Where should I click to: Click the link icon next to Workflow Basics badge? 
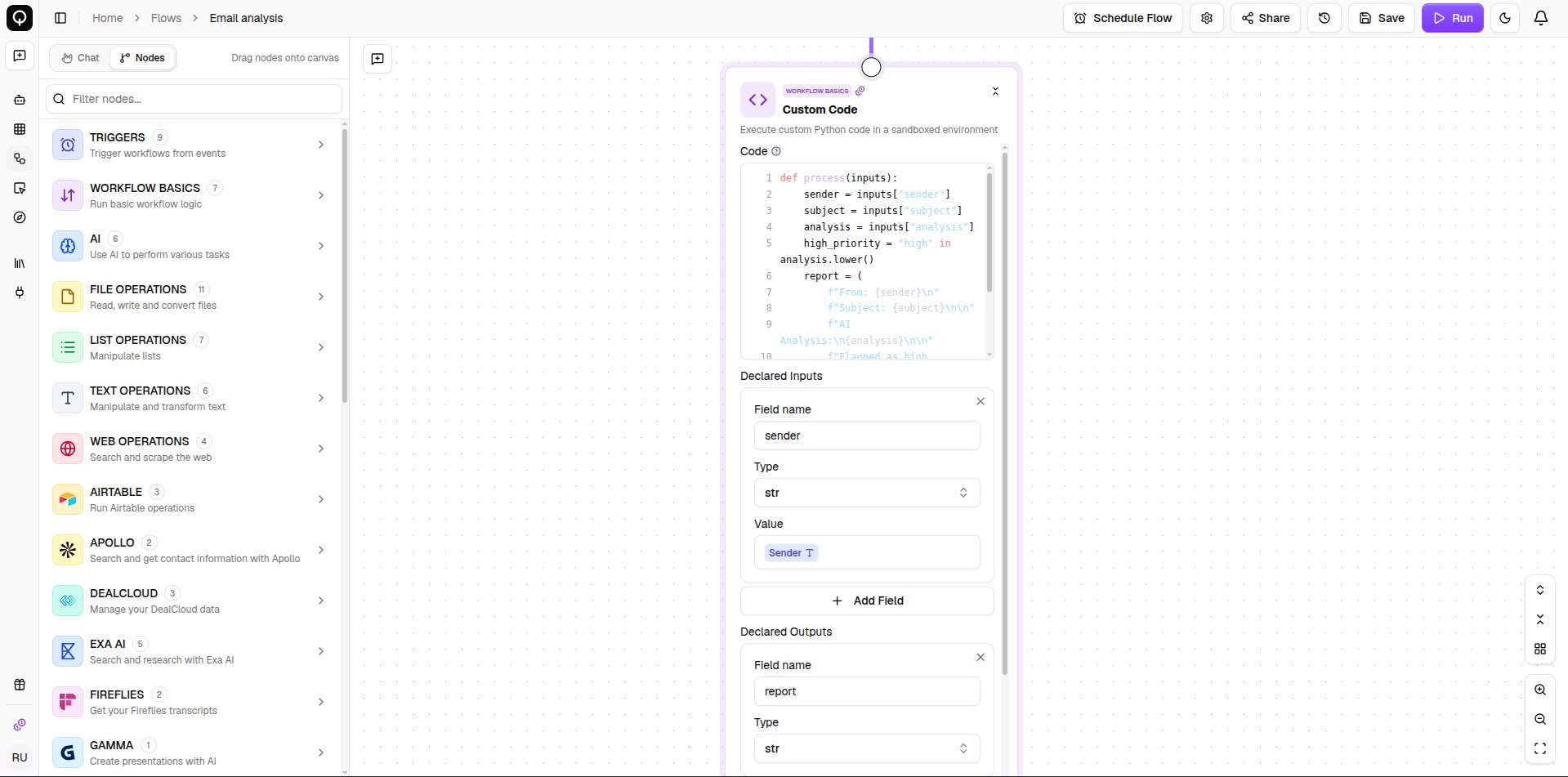coord(860,91)
